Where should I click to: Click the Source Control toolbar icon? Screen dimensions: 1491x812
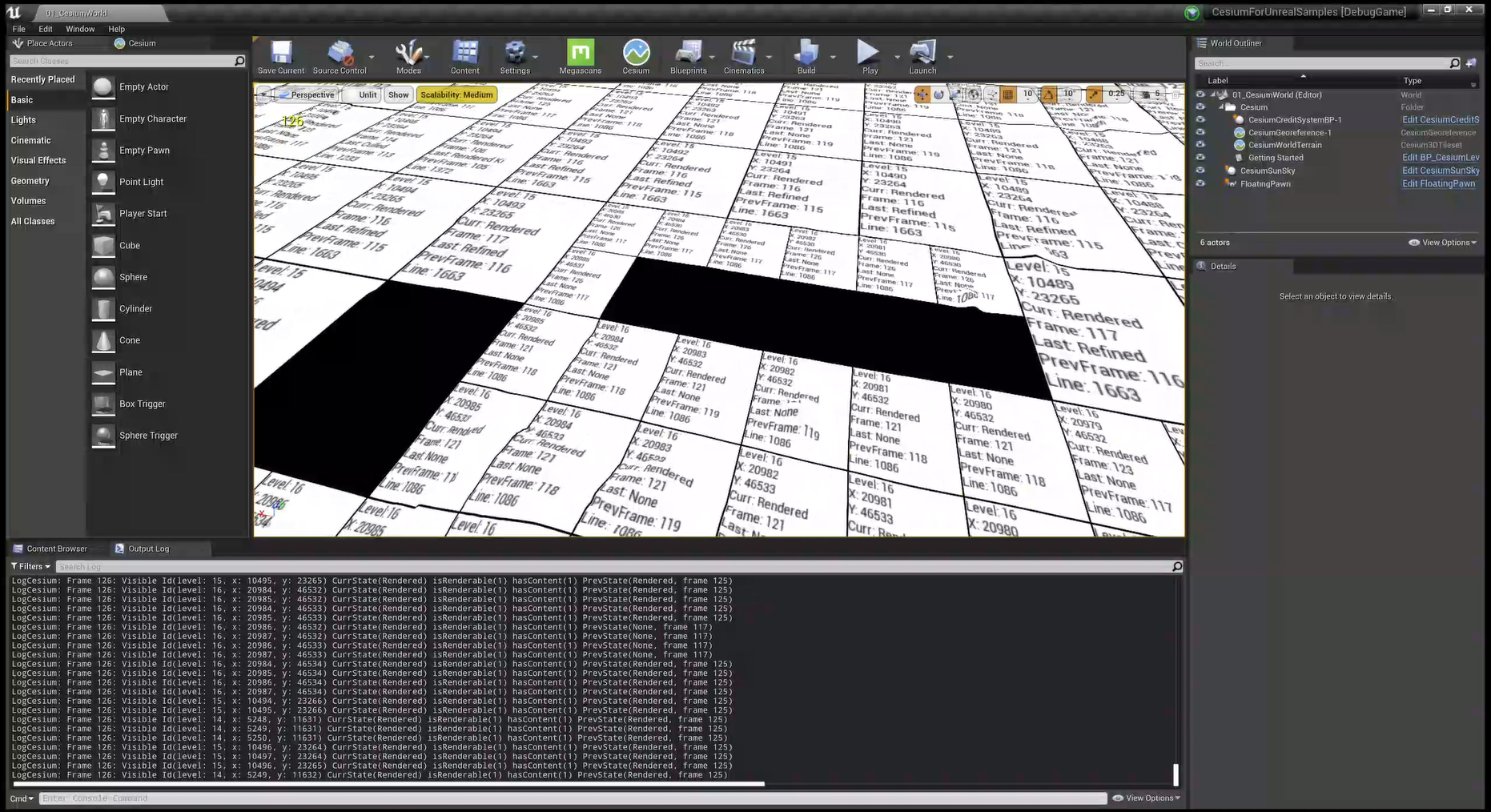point(340,55)
